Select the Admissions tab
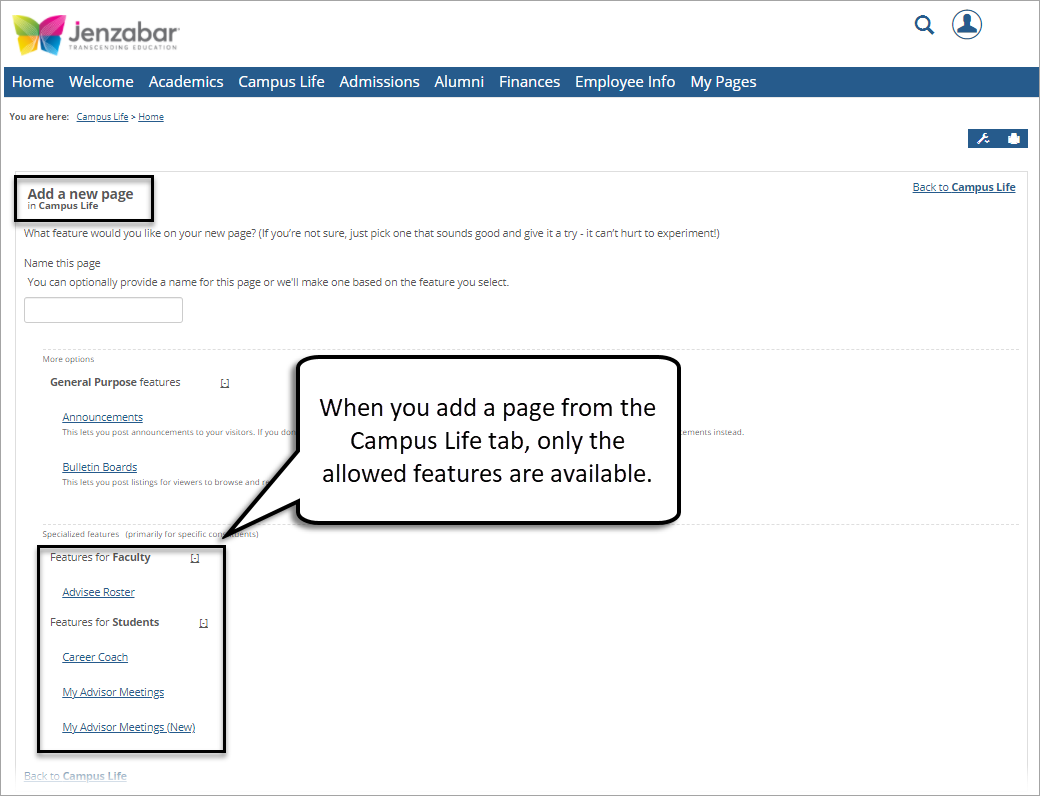The width and height of the screenshot is (1040, 796). click(379, 82)
